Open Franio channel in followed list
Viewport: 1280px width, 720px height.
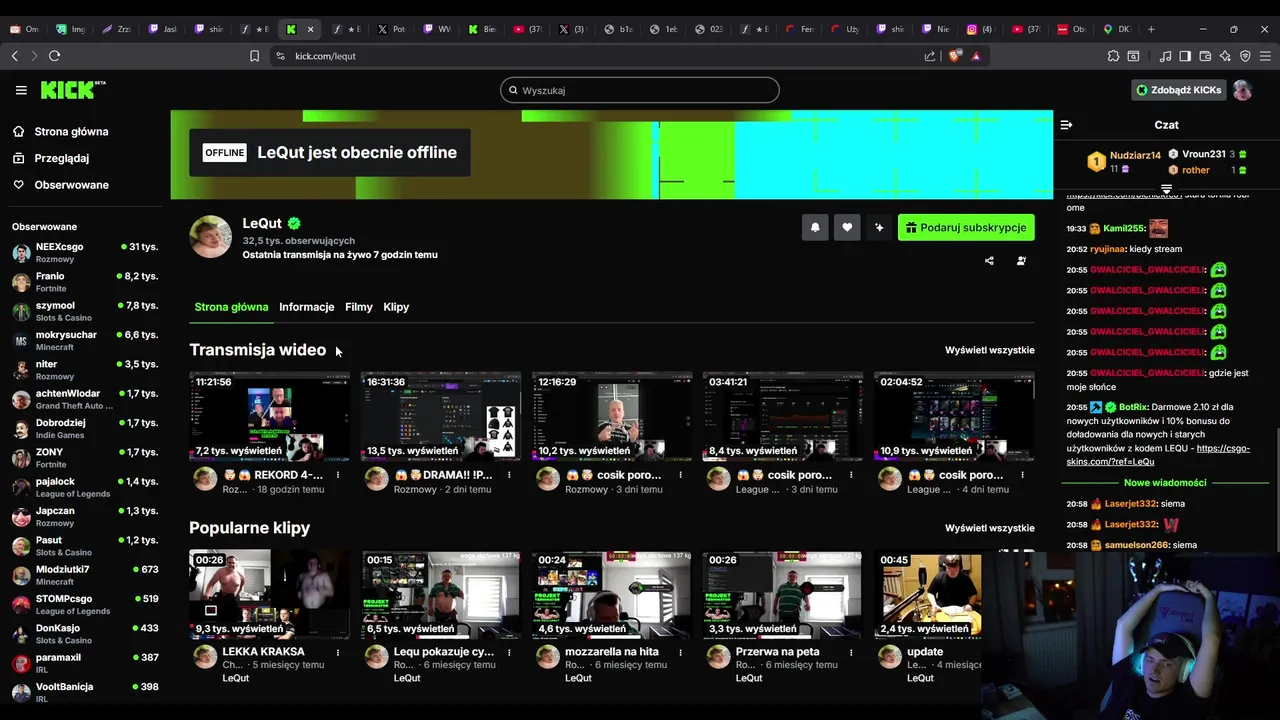pos(85,282)
